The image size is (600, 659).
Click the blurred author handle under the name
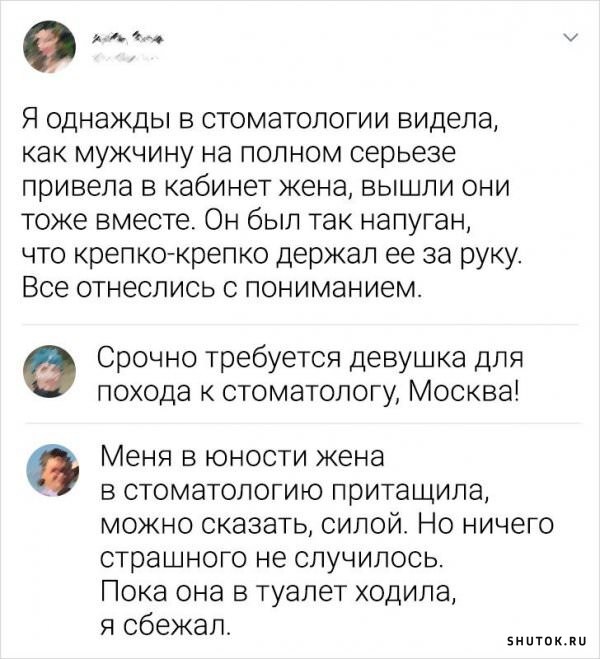click(123, 58)
